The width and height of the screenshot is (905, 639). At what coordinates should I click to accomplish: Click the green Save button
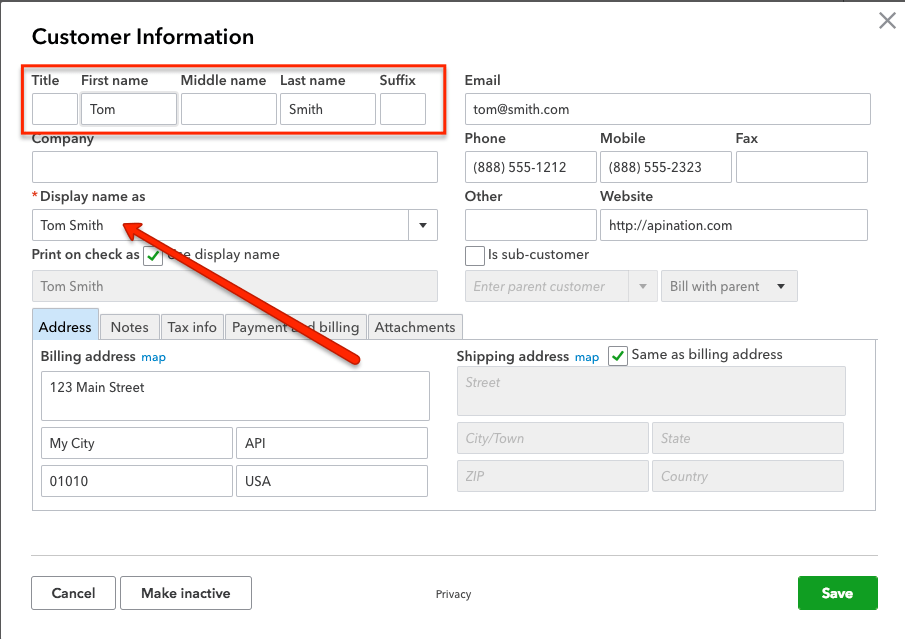click(837, 592)
